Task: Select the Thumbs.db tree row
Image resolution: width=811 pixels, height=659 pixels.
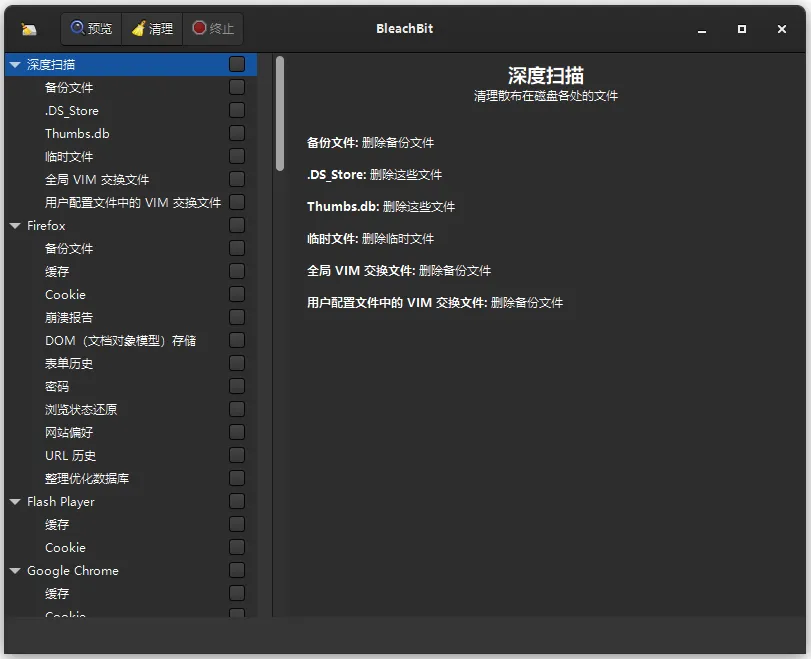Action: [130, 133]
